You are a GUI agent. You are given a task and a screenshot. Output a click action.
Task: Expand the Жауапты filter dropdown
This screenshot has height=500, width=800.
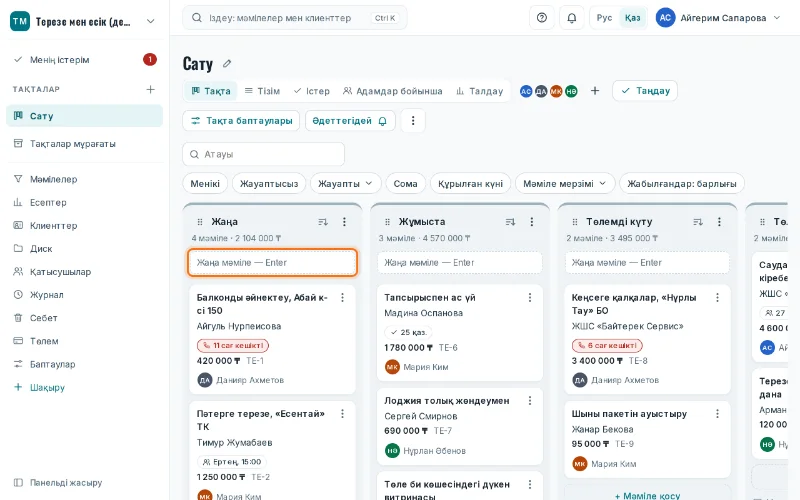tap(345, 184)
